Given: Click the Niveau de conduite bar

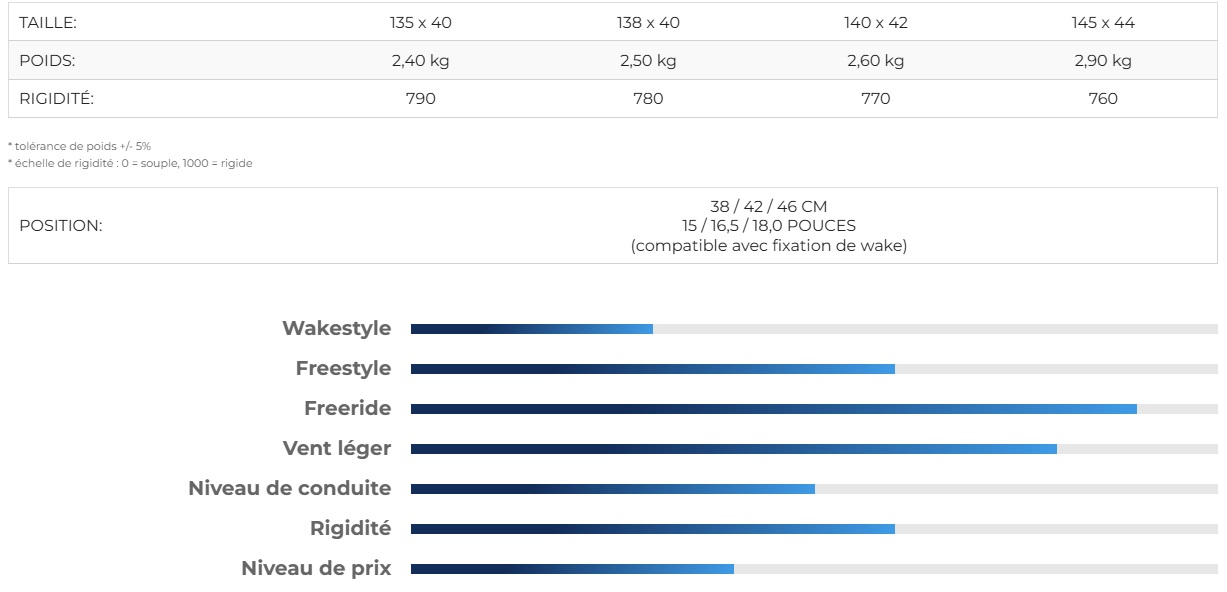Looking at the screenshot, I should coord(813,489).
